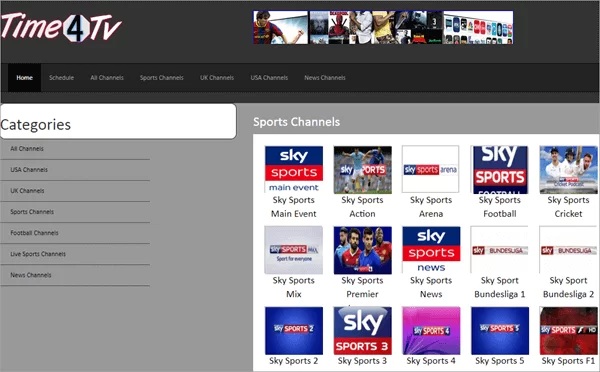
Task: Click the header banner advertisement image
Action: [383, 27]
